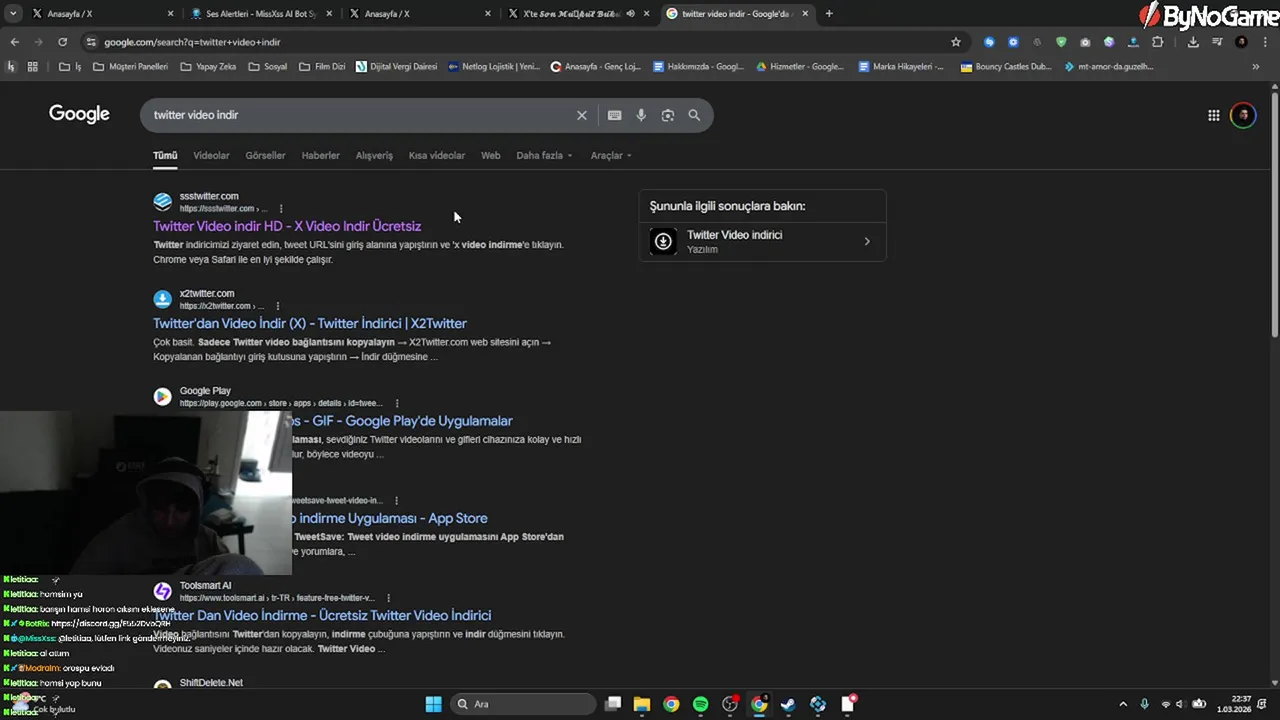Open Twitter'dan Video İndir X2Twitter result

click(310, 323)
